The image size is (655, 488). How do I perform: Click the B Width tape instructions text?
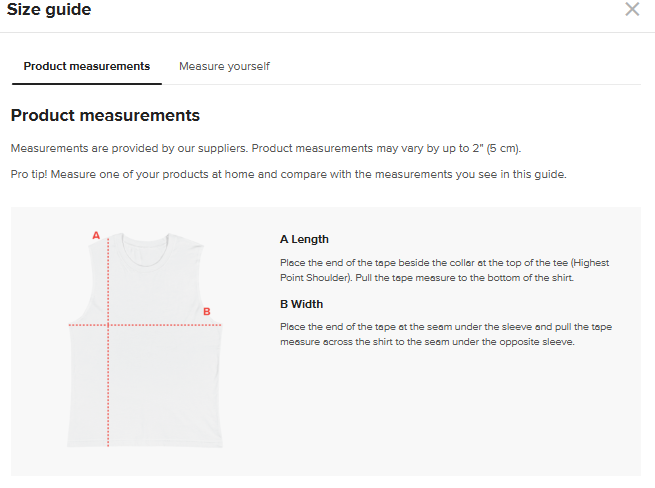[x=444, y=334]
